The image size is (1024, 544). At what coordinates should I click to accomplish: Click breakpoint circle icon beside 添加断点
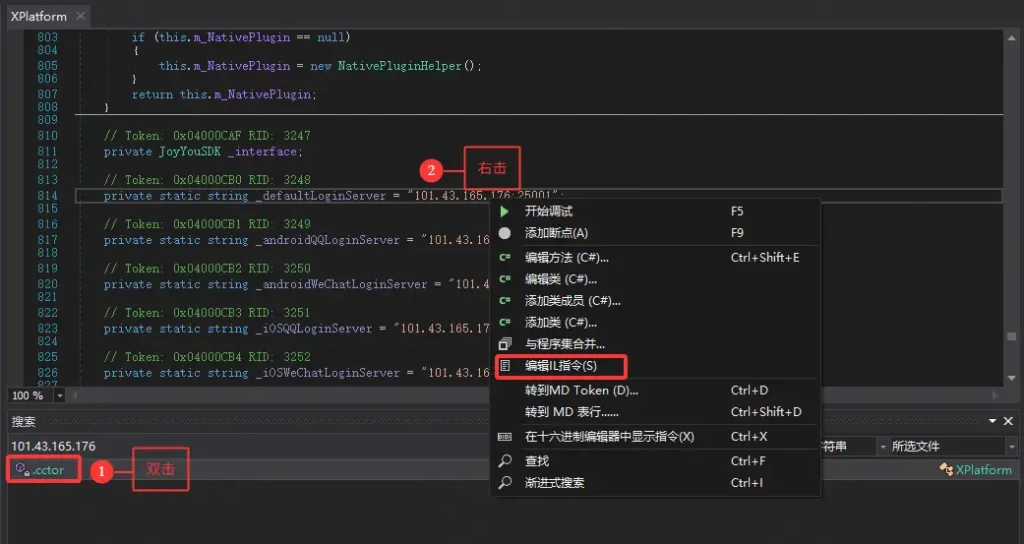(504, 233)
